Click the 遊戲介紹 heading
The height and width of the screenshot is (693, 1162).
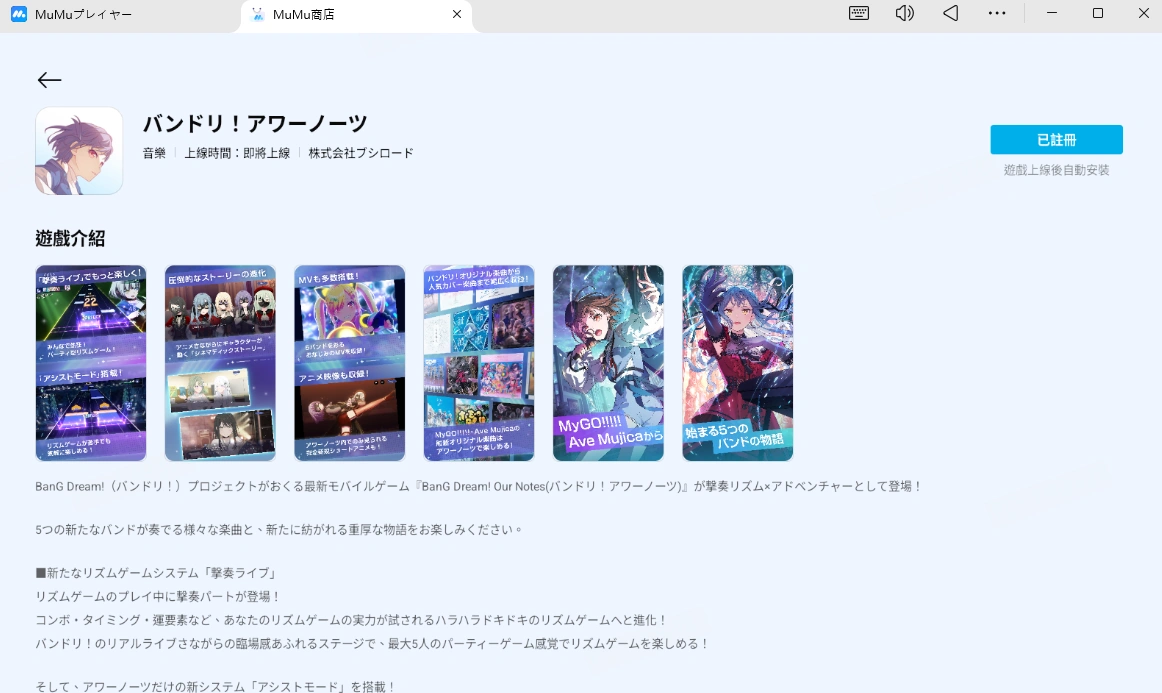pyautogui.click(x=70, y=238)
